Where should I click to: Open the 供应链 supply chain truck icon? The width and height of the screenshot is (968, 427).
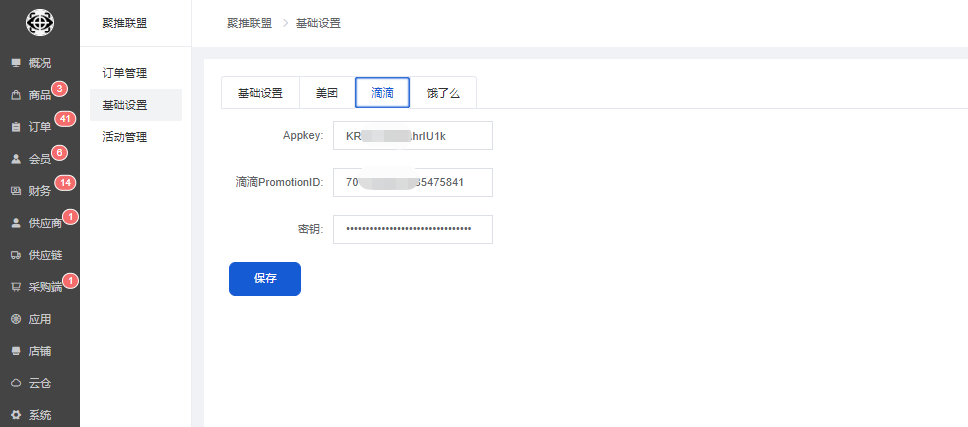coord(16,255)
